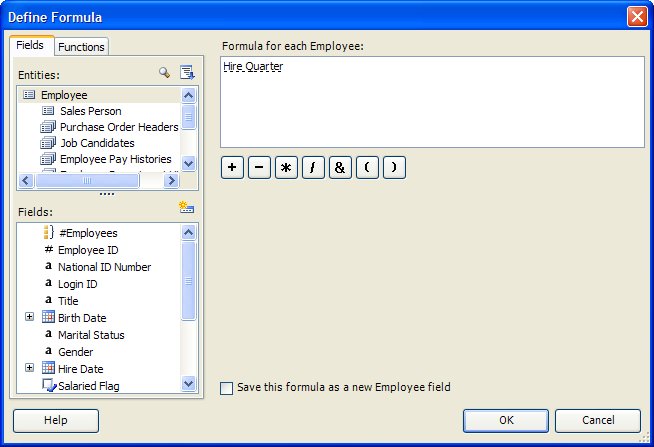The width and height of the screenshot is (654, 447).
Task: Insert the ampersand concatenation operator
Action: pyautogui.click(x=340, y=168)
